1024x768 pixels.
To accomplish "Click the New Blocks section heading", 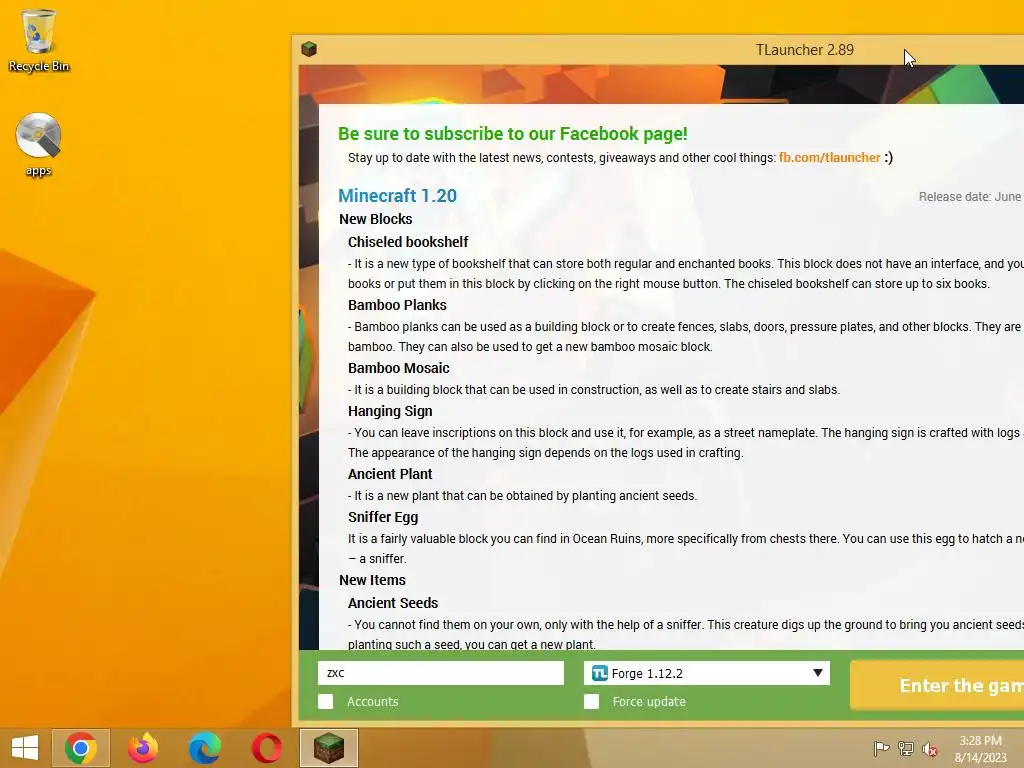I will tap(376, 219).
